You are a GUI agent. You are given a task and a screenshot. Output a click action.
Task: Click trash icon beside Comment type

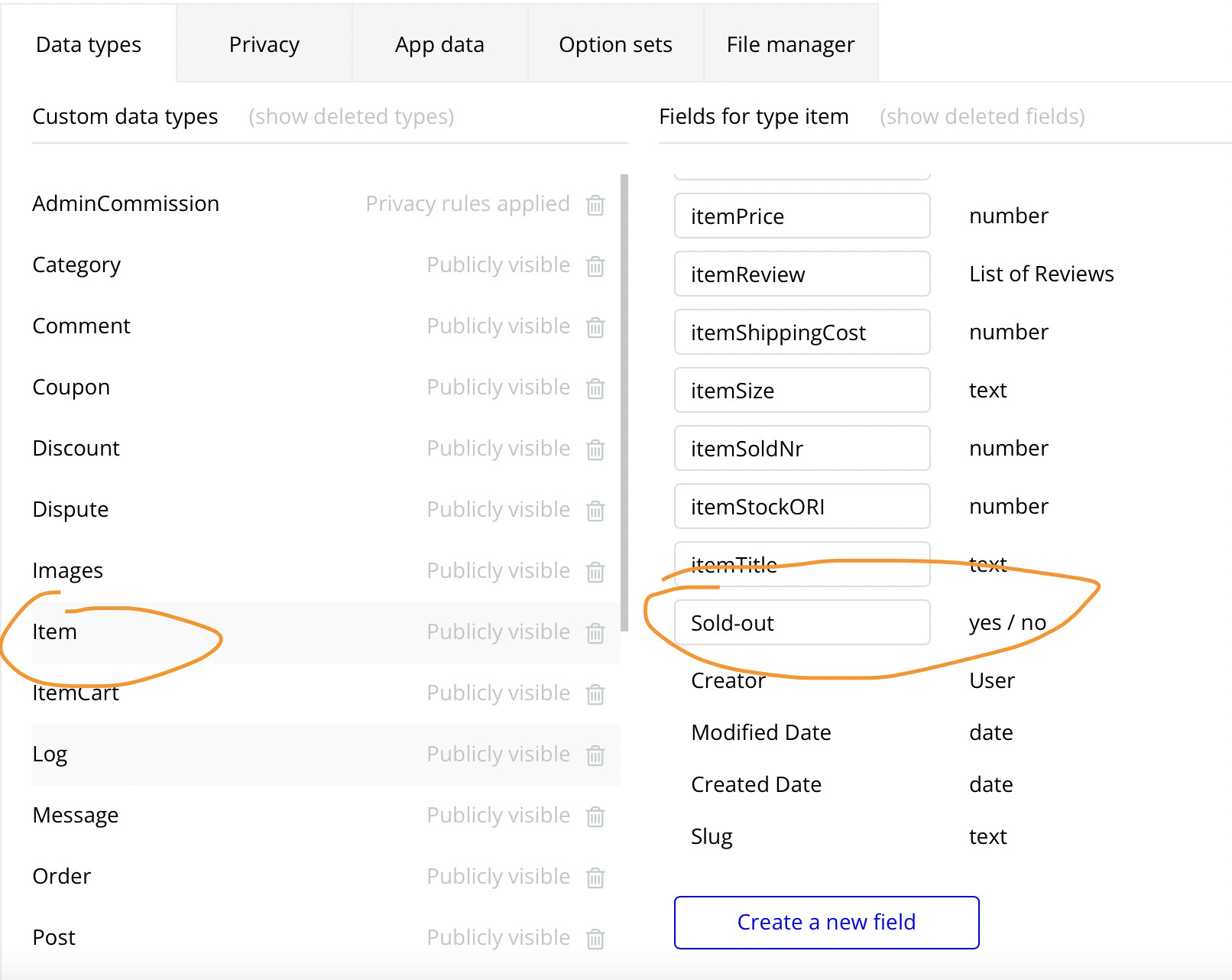coord(595,327)
